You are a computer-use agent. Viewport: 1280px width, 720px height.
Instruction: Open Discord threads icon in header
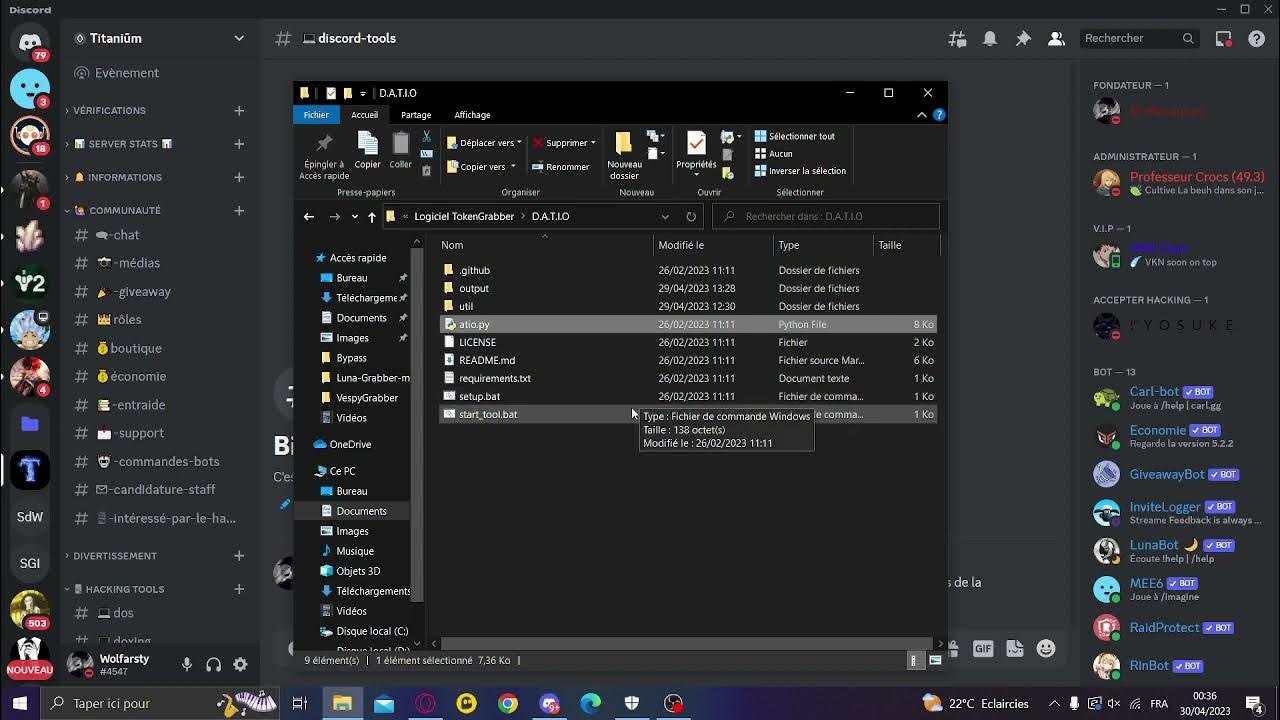click(957, 38)
